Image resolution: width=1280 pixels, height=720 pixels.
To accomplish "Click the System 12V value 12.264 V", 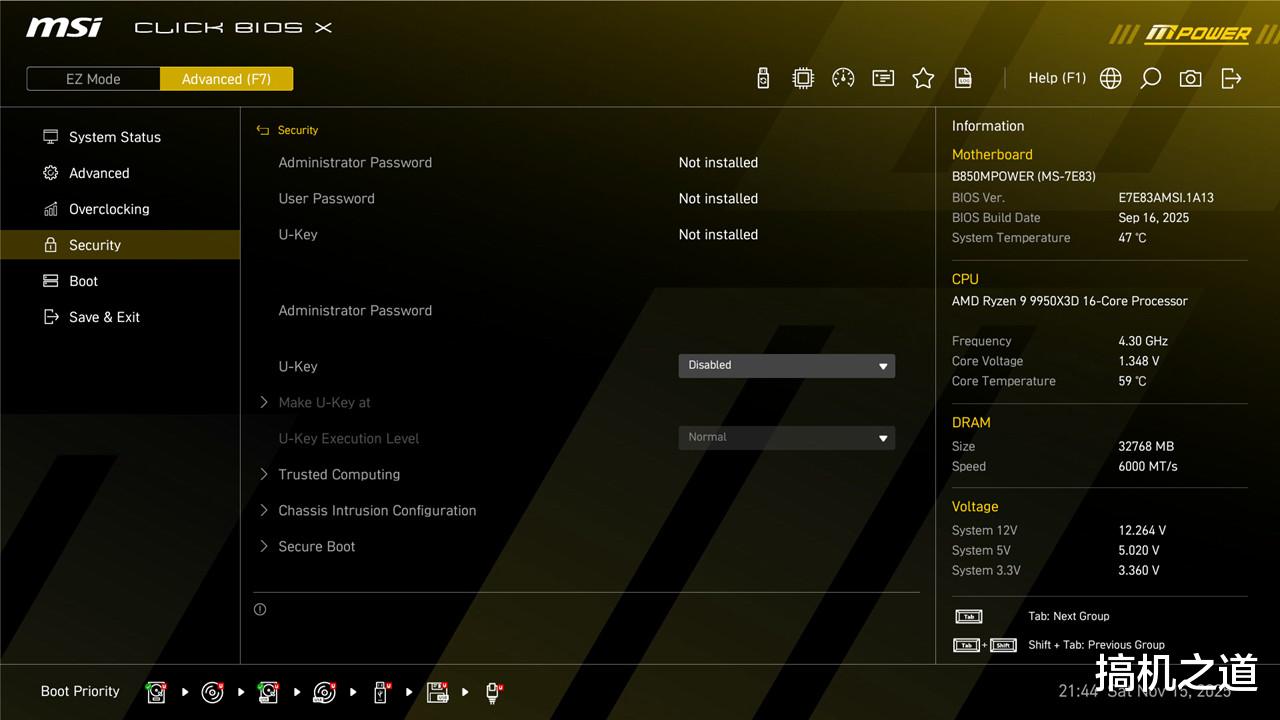I will [x=1142, y=530].
